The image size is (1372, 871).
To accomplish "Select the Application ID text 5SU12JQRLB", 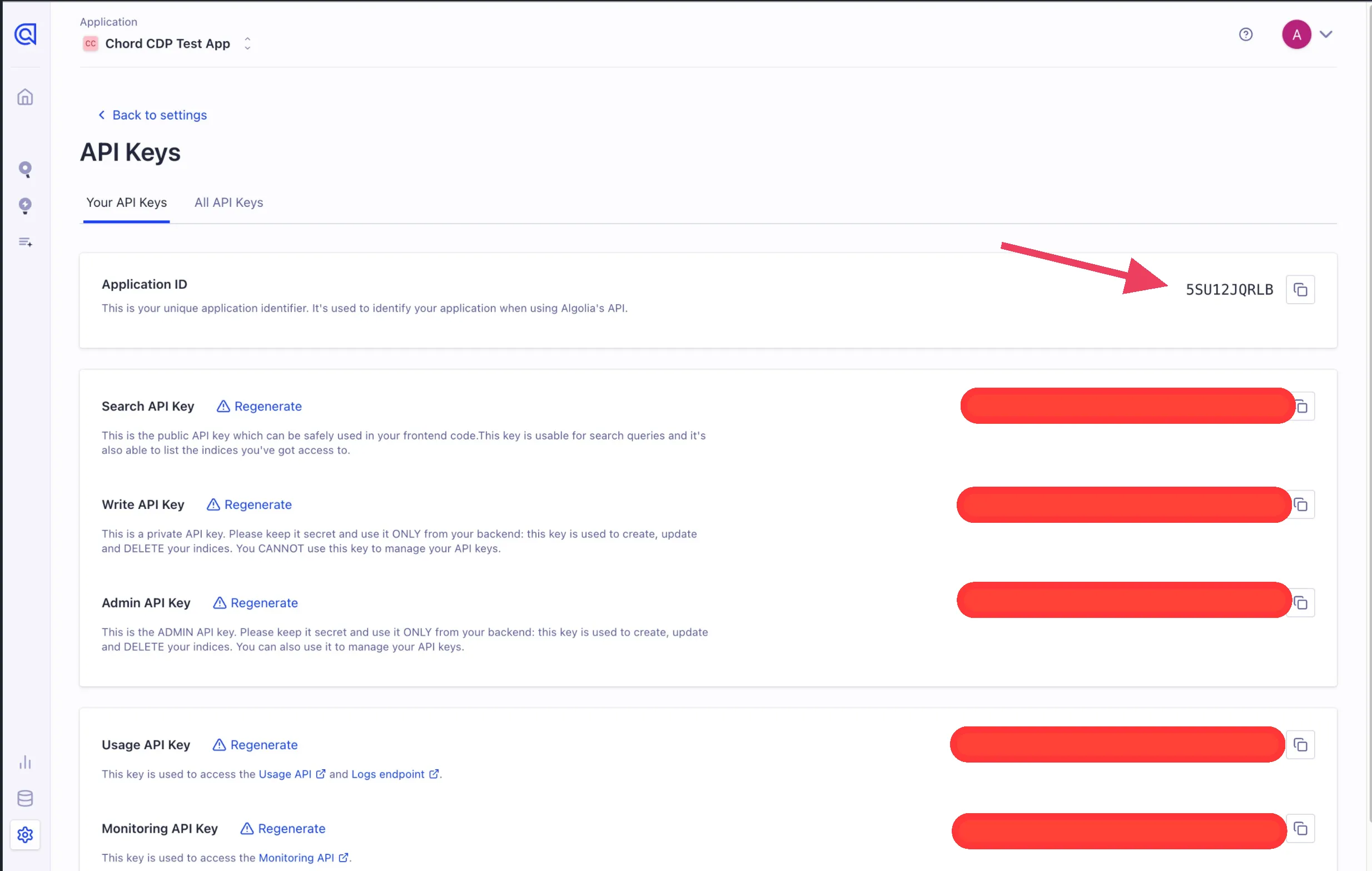I will (x=1229, y=290).
